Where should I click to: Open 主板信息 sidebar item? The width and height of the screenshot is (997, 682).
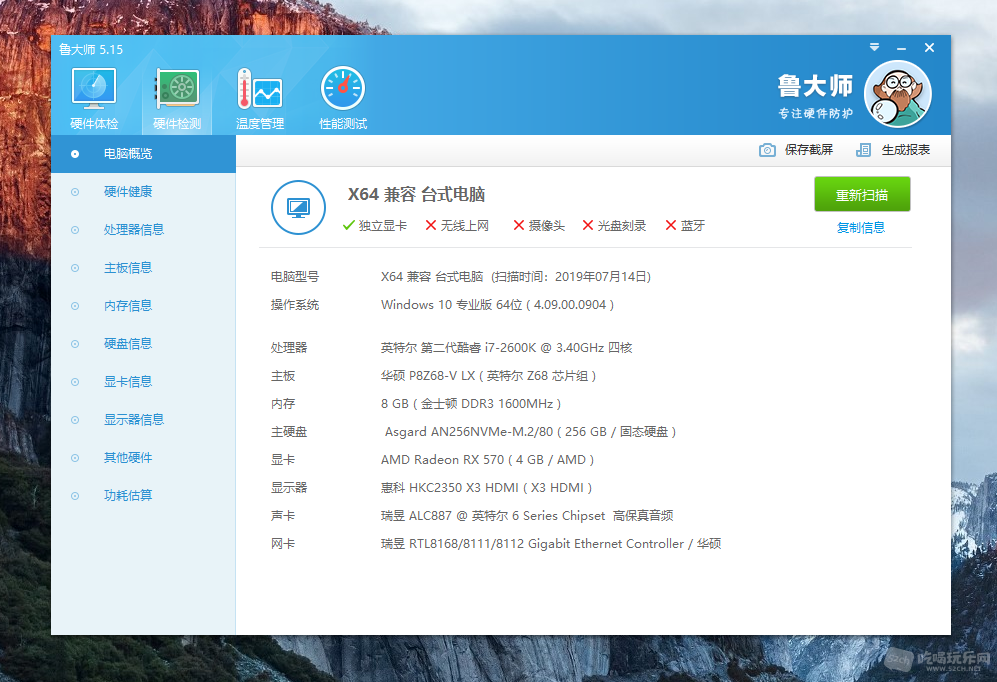click(143, 268)
